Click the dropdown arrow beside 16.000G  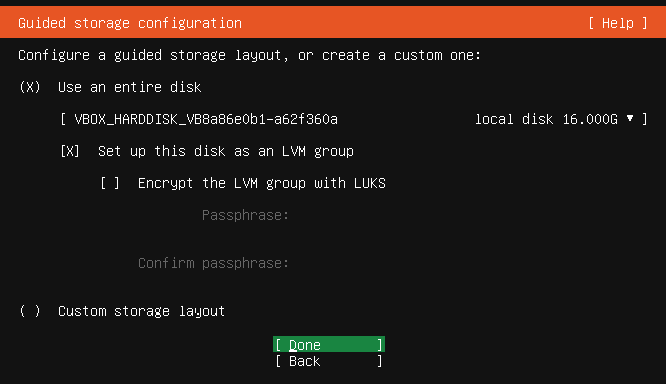point(630,119)
